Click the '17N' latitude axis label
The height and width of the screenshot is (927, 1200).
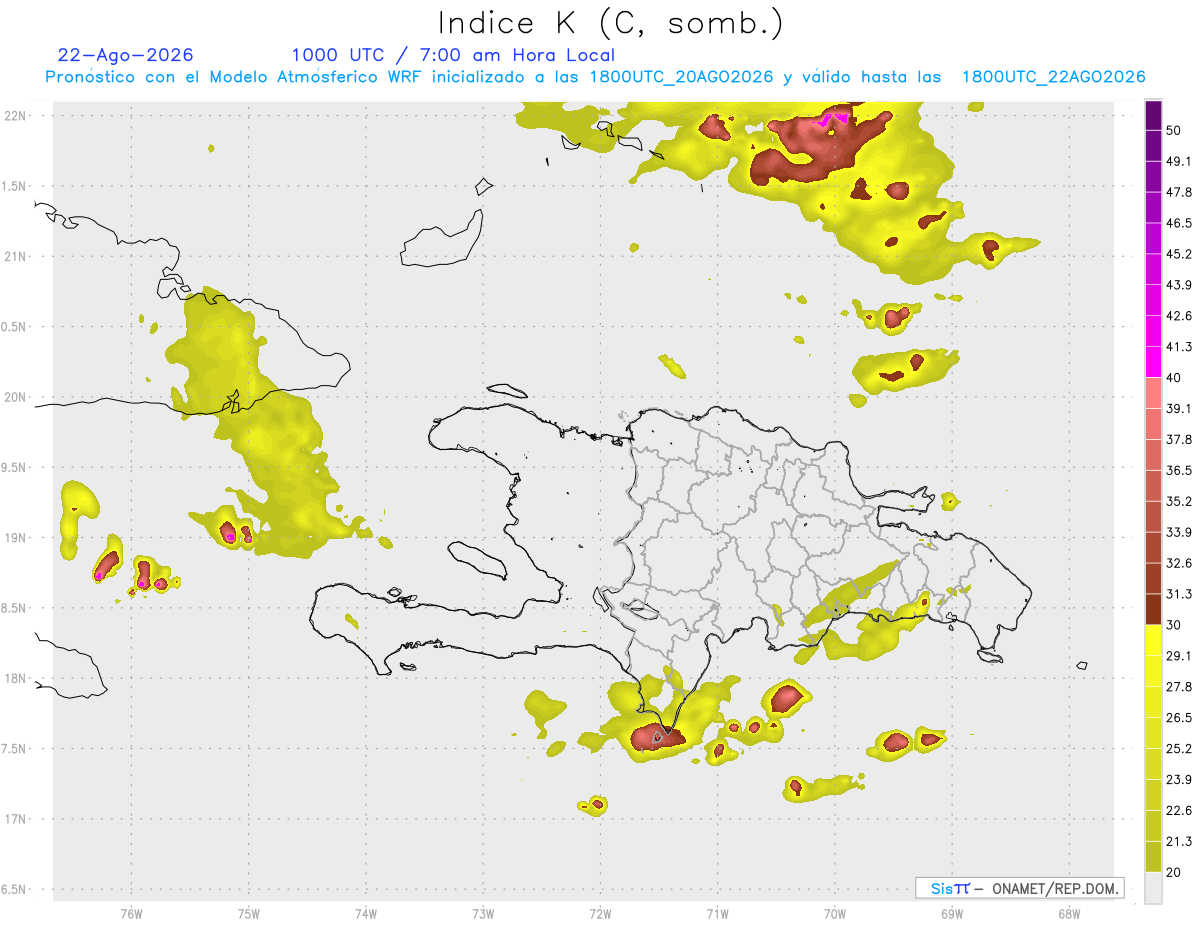pyautogui.click(x=15, y=819)
